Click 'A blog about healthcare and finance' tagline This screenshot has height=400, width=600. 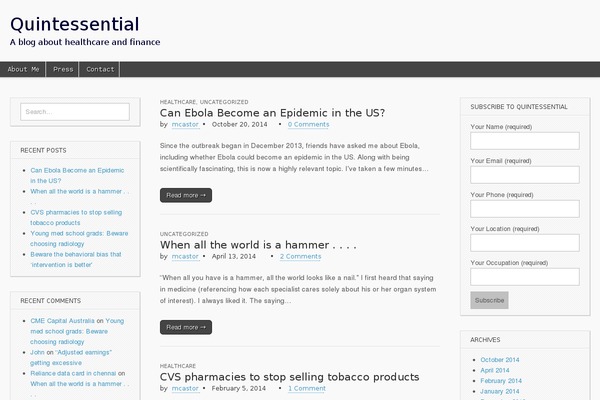[85, 42]
